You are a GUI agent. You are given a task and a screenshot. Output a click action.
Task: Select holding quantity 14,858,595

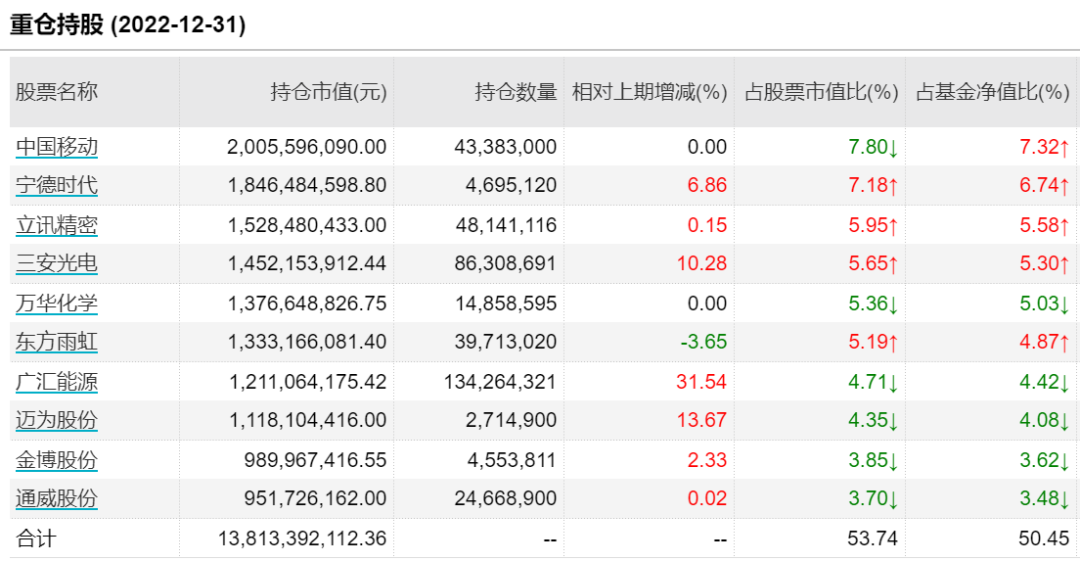(x=506, y=303)
